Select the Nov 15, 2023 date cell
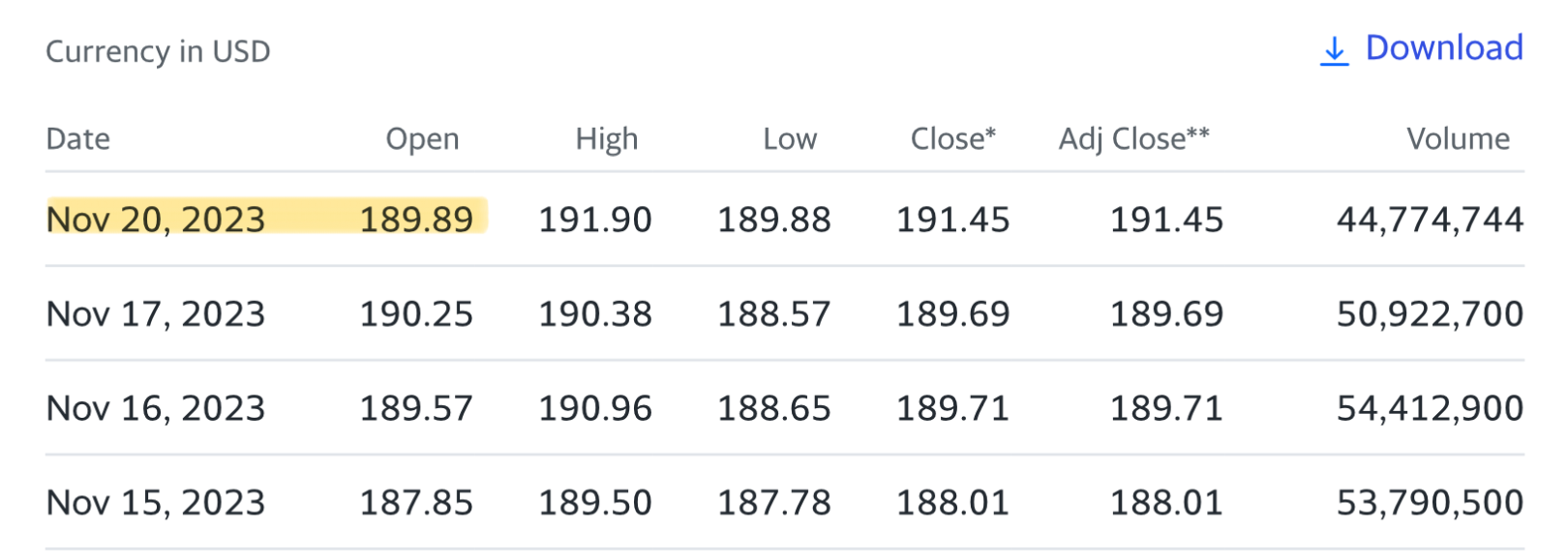 (x=156, y=503)
